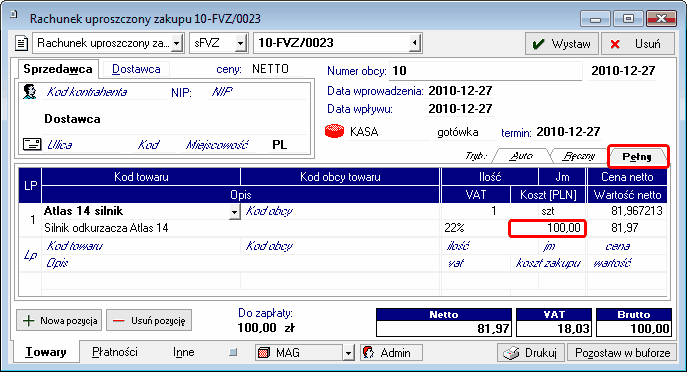Open the document type dropdown 'Rachunek uproszczony za...'
The height and width of the screenshot is (372, 687).
point(177,43)
